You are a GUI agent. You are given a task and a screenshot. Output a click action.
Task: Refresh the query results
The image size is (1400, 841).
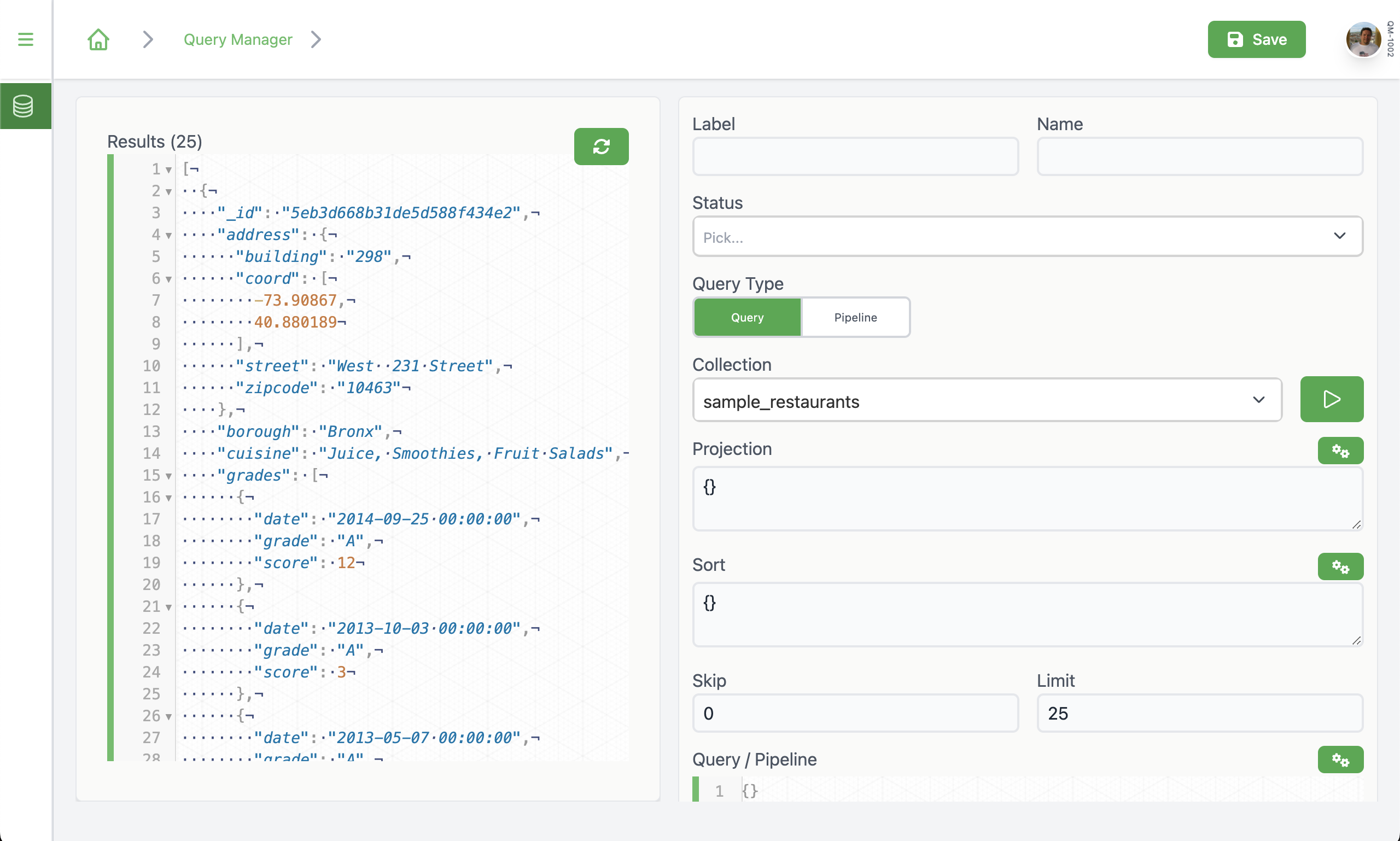602,146
